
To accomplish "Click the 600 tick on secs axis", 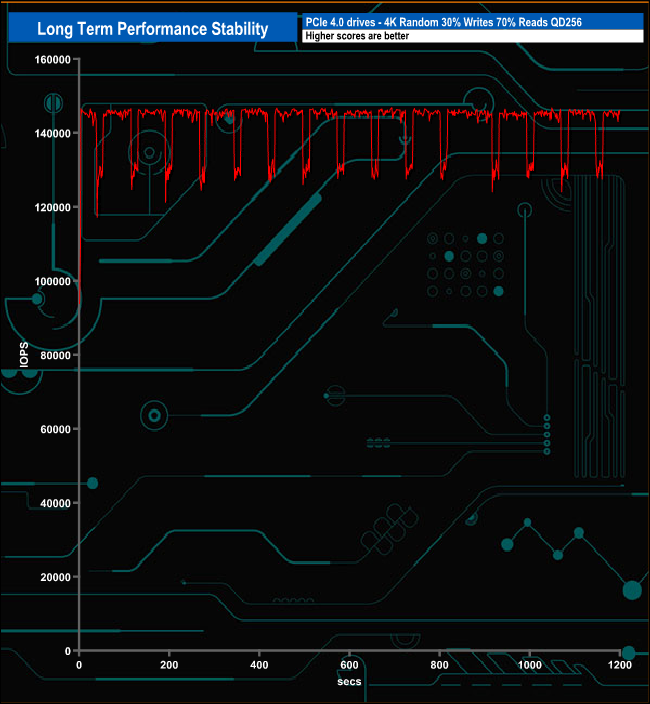I will [349, 665].
